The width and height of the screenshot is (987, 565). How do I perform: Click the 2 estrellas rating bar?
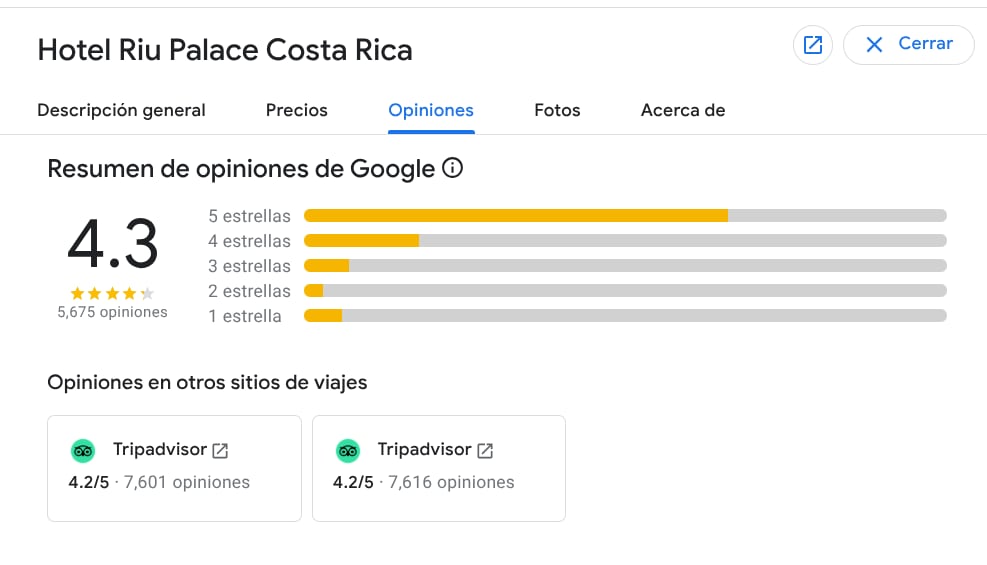[x=624, y=291]
